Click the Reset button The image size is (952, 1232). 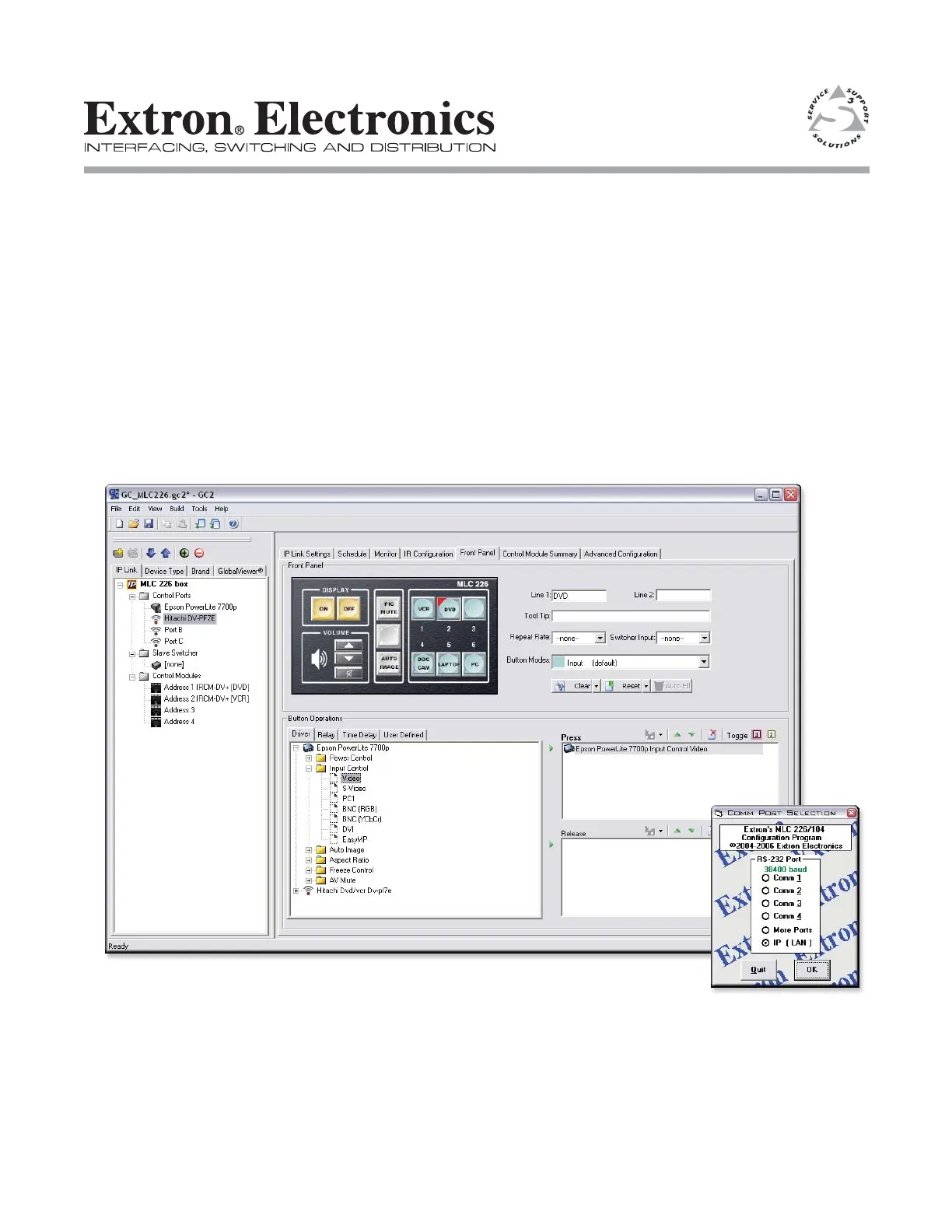[x=623, y=686]
